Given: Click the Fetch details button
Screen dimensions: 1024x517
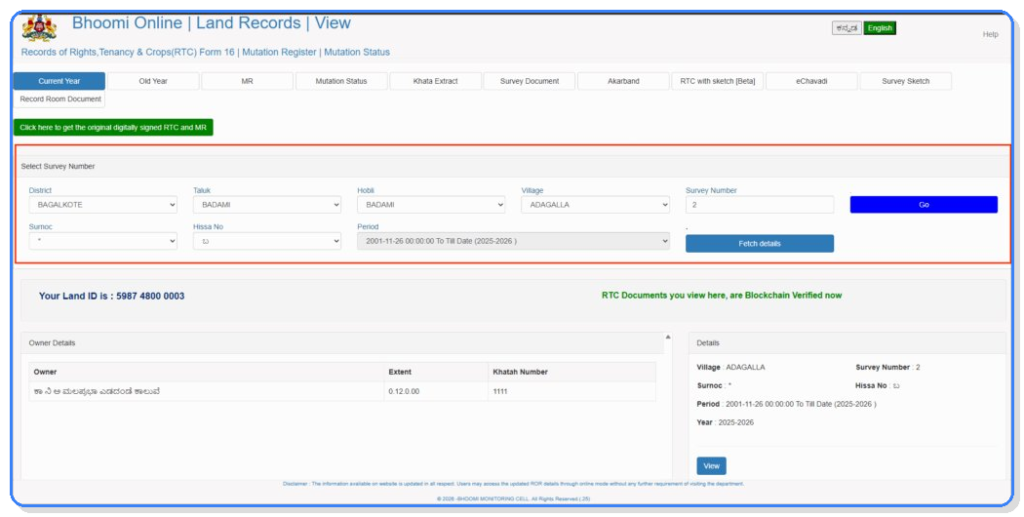Looking at the screenshot, I should pyautogui.click(x=760, y=243).
